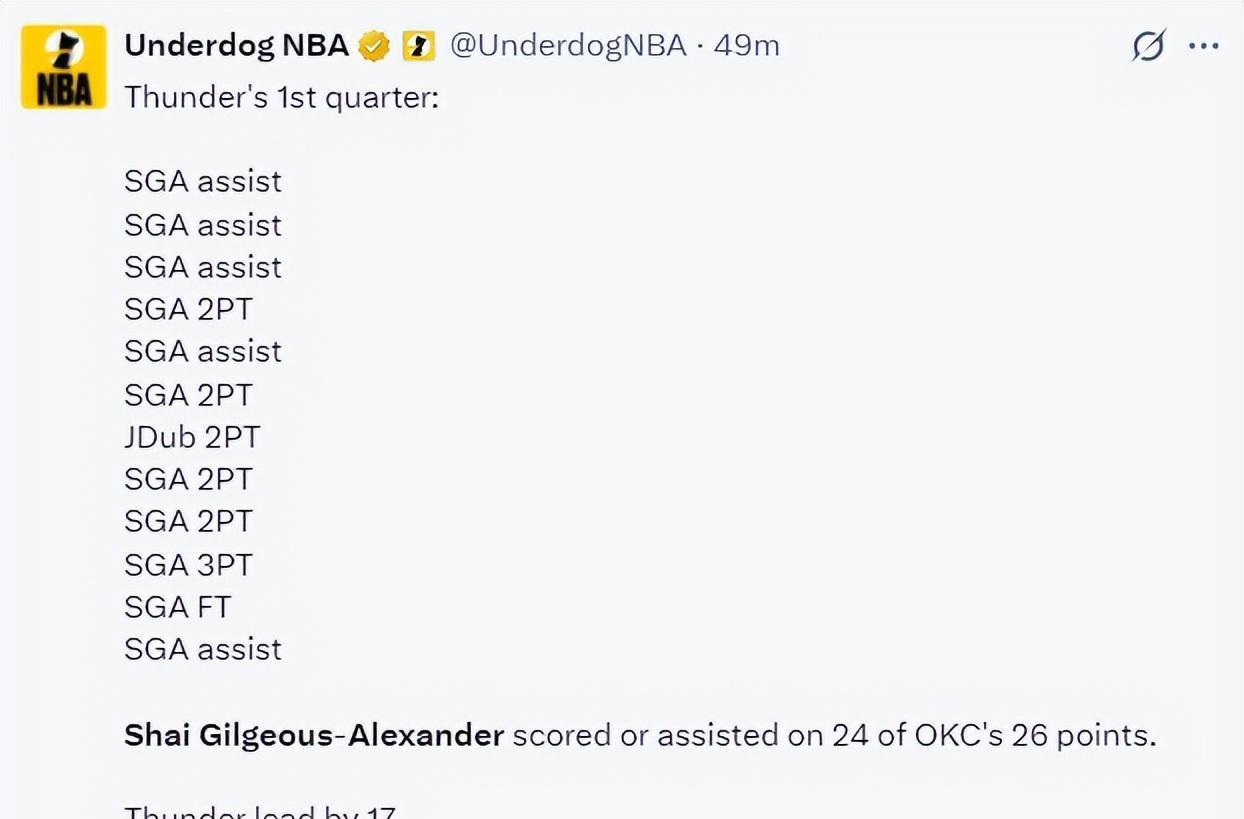Click the 49m timestamp link
This screenshot has width=1244, height=819.
click(746, 45)
